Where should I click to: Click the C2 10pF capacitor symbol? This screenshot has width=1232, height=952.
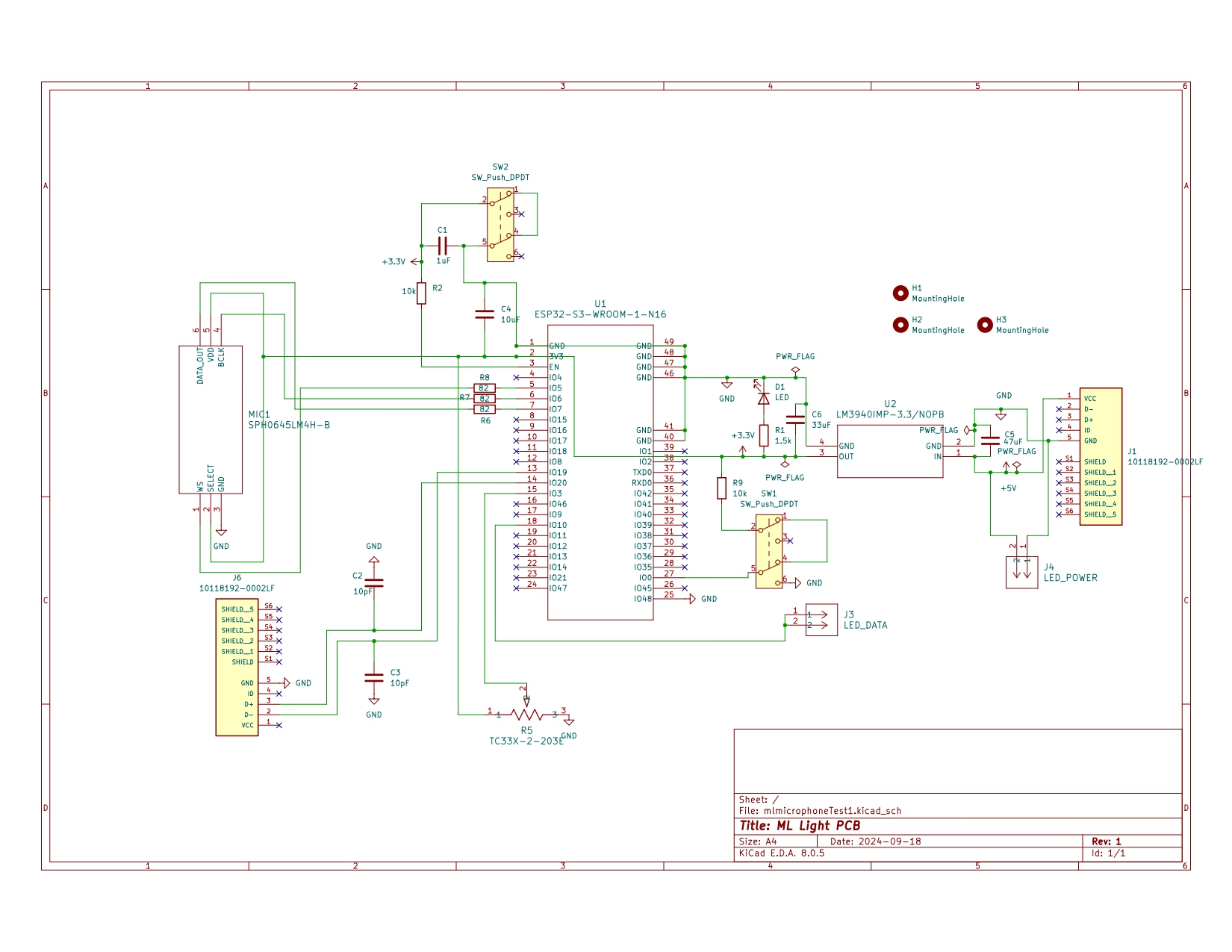tap(374, 583)
